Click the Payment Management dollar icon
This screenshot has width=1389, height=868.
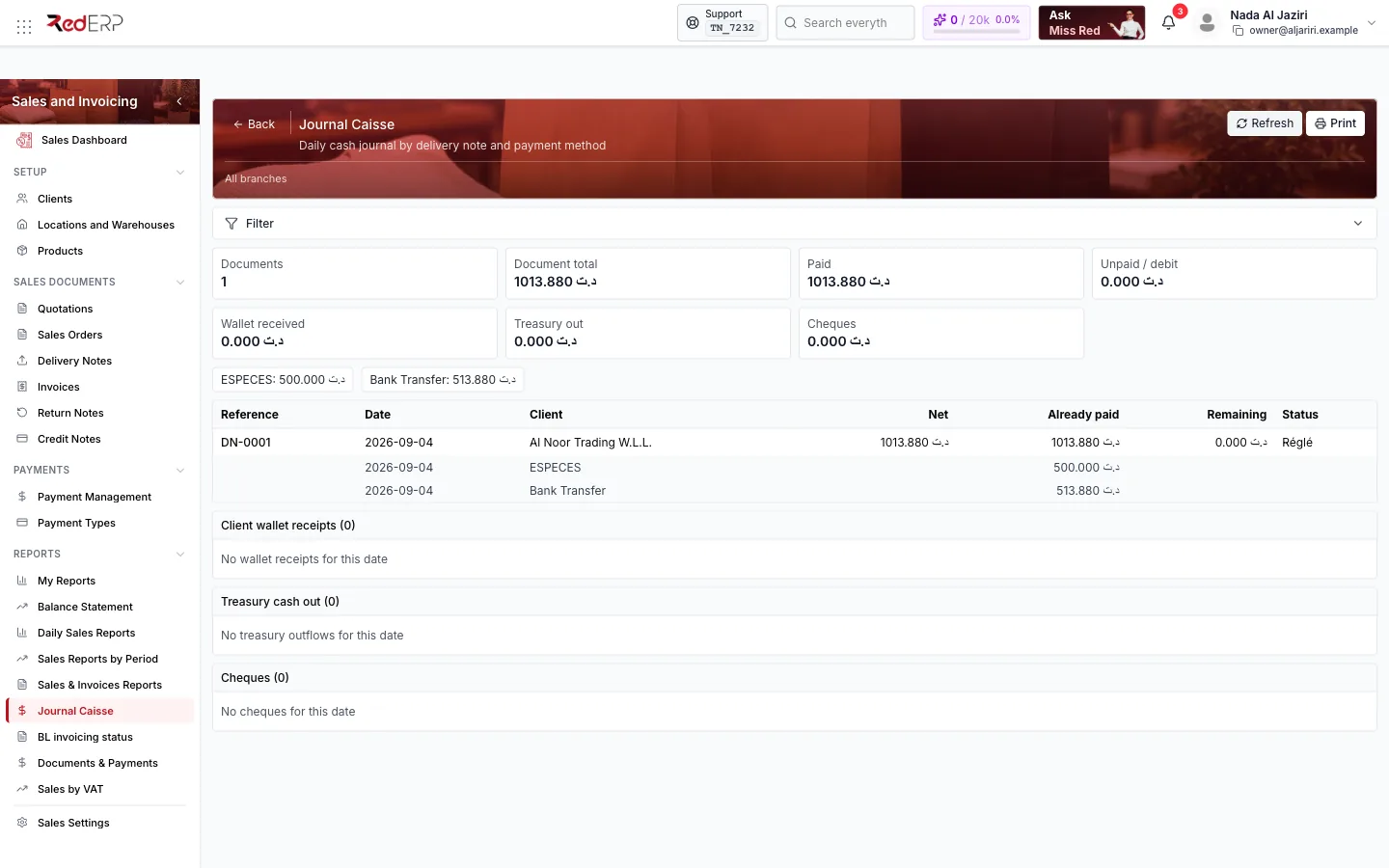click(x=22, y=497)
